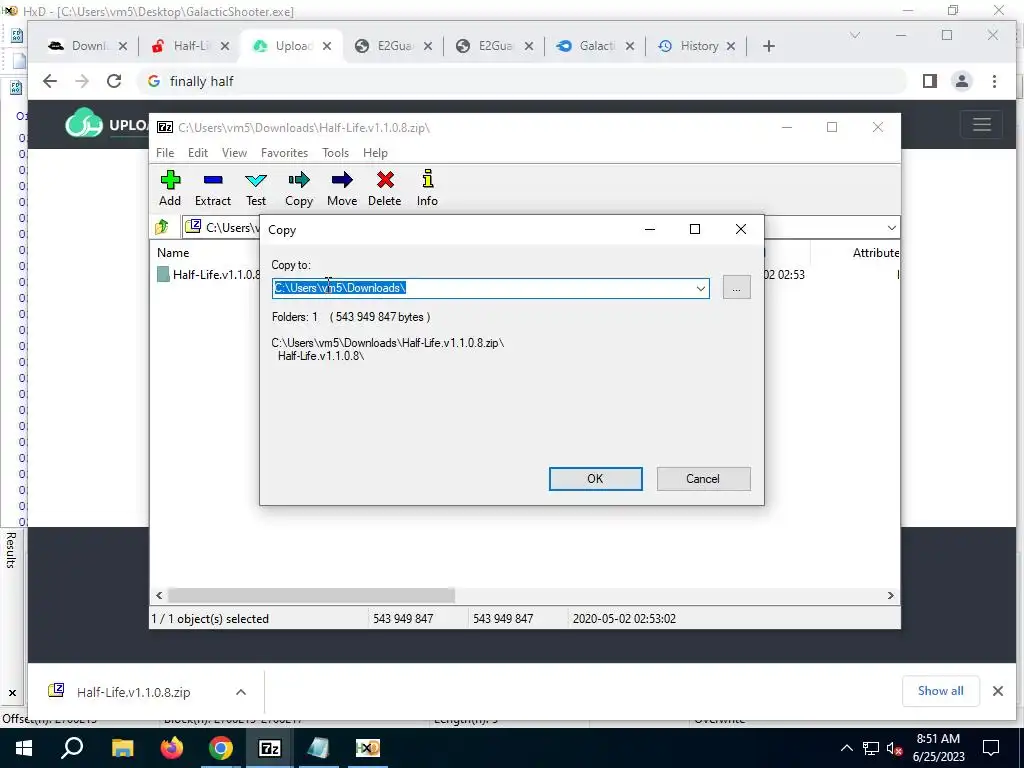
Task: Click the Add toolbar icon in 7-Zip
Action: [x=170, y=188]
